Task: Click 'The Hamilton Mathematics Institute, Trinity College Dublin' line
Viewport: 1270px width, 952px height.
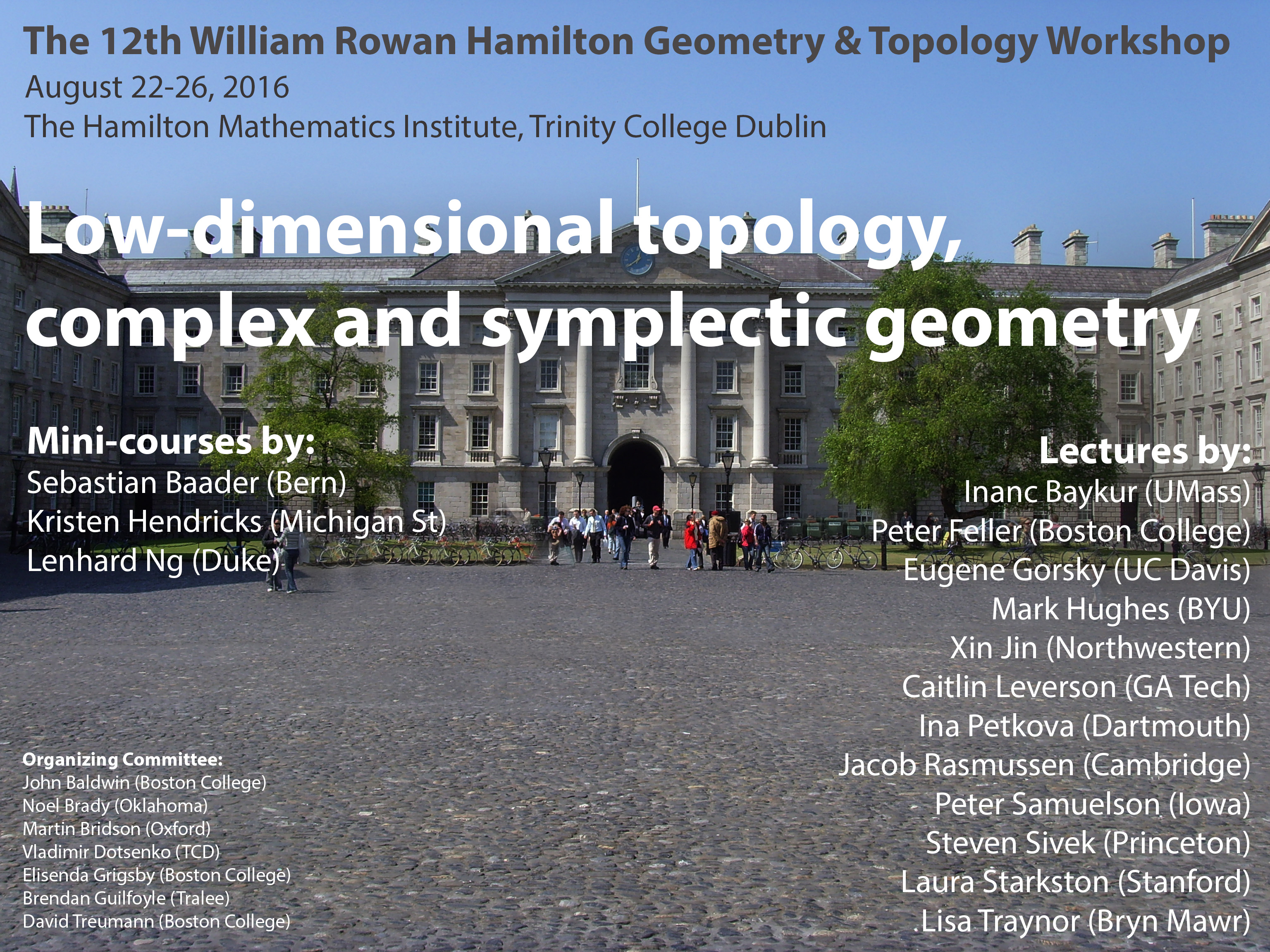Action: click(x=425, y=127)
